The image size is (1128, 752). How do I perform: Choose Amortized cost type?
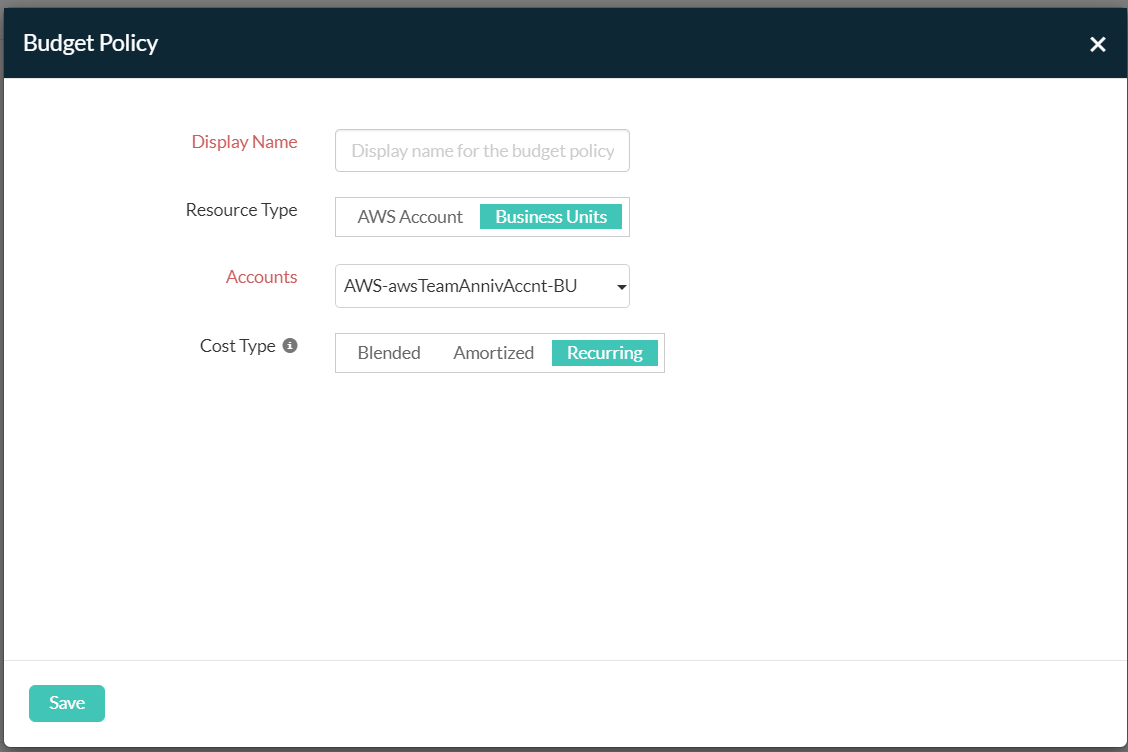pyautogui.click(x=493, y=353)
